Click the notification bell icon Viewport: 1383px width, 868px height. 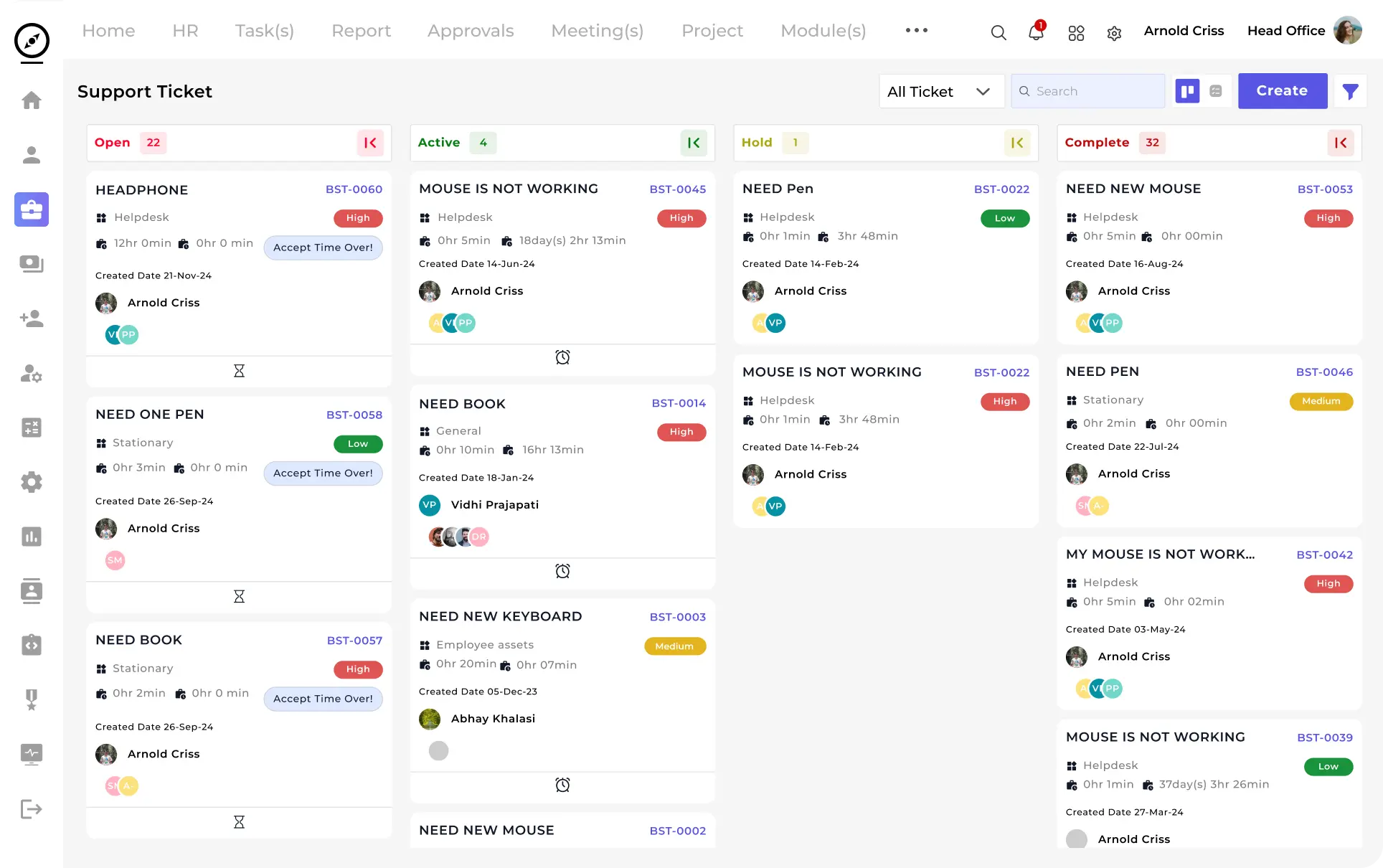(x=1035, y=32)
